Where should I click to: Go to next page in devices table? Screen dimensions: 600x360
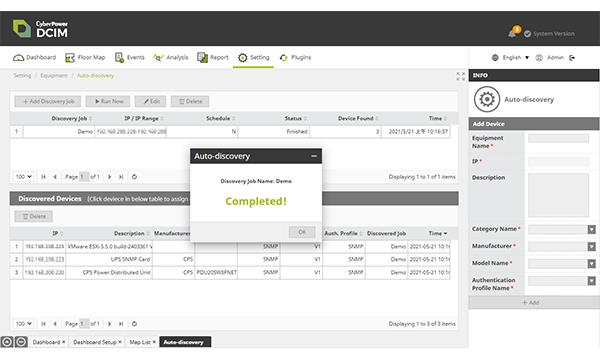[x=109, y=324]
